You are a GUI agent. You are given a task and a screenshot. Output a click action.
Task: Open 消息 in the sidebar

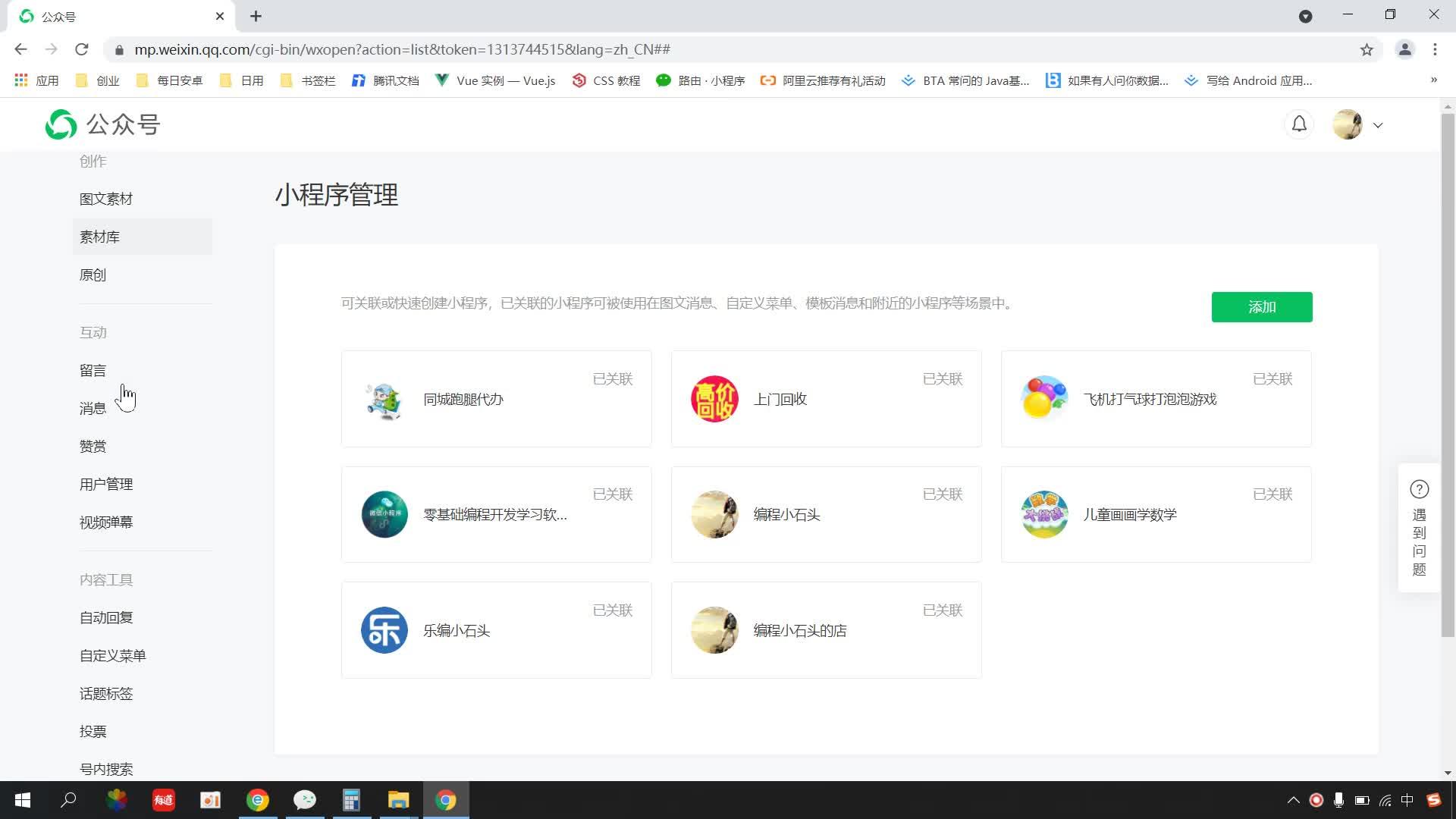[93, 408]
